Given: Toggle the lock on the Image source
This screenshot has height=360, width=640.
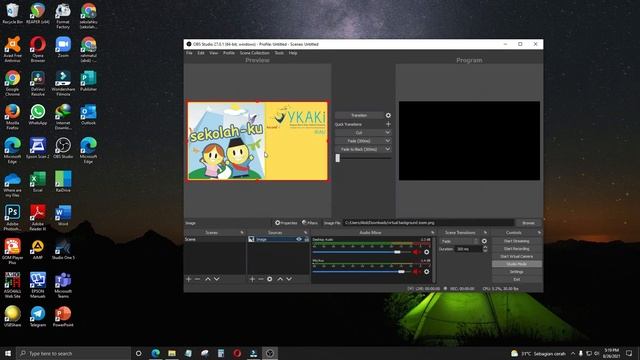Looking at the screenshot, I should [x=307, y=239].
